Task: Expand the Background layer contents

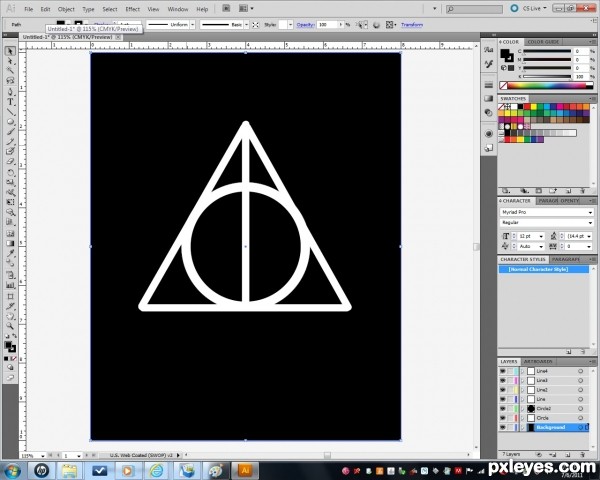Action: [x=522, y=427]
